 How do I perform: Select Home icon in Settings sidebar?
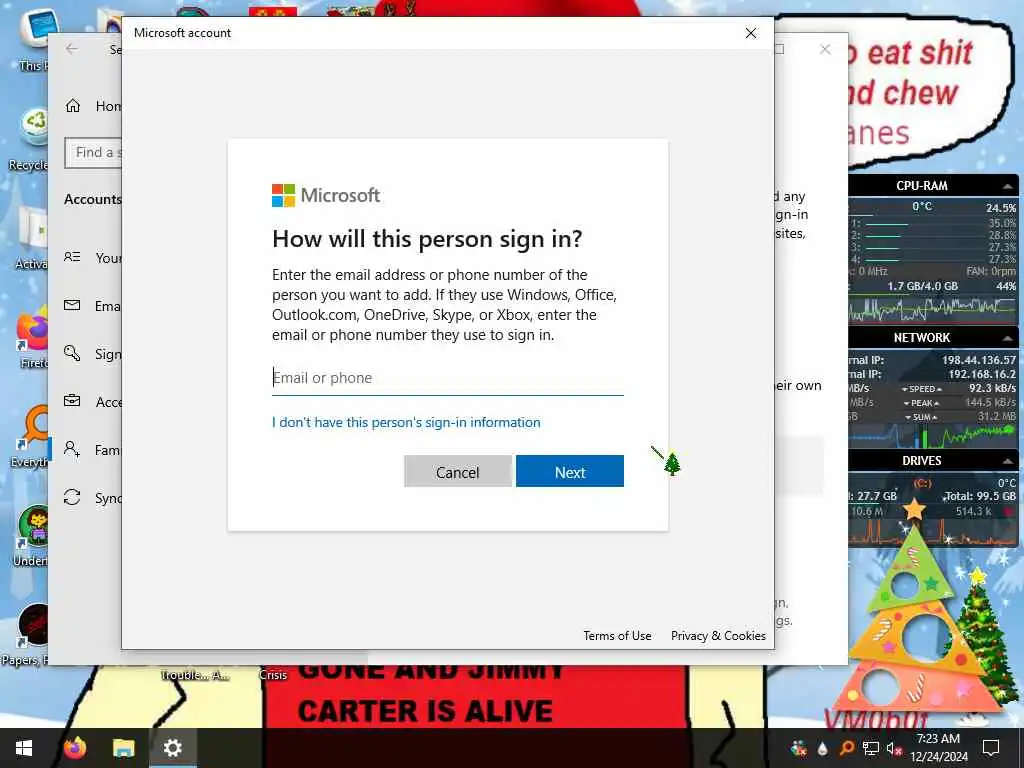coord(72,106)
